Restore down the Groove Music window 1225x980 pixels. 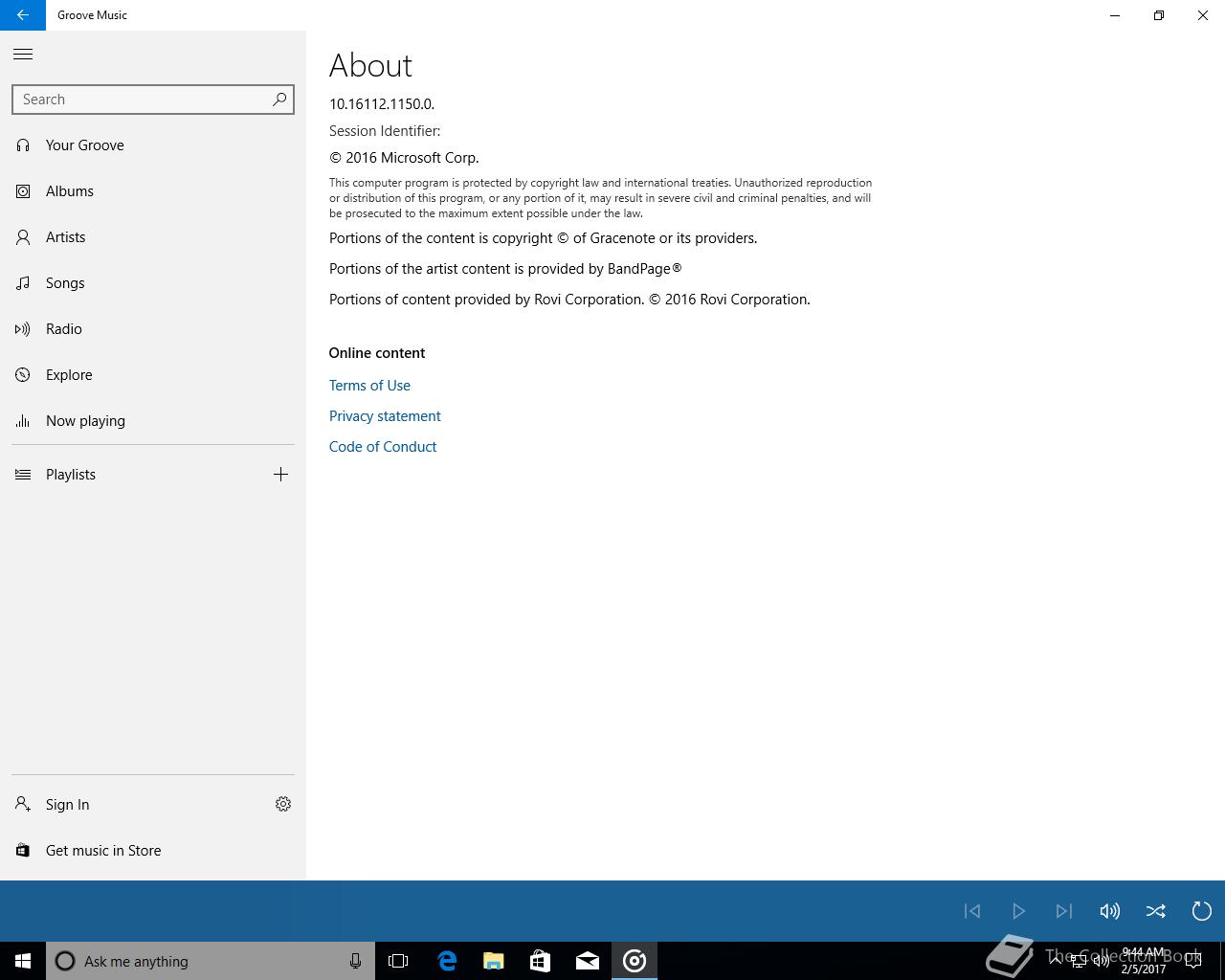tap(1159, 15)
